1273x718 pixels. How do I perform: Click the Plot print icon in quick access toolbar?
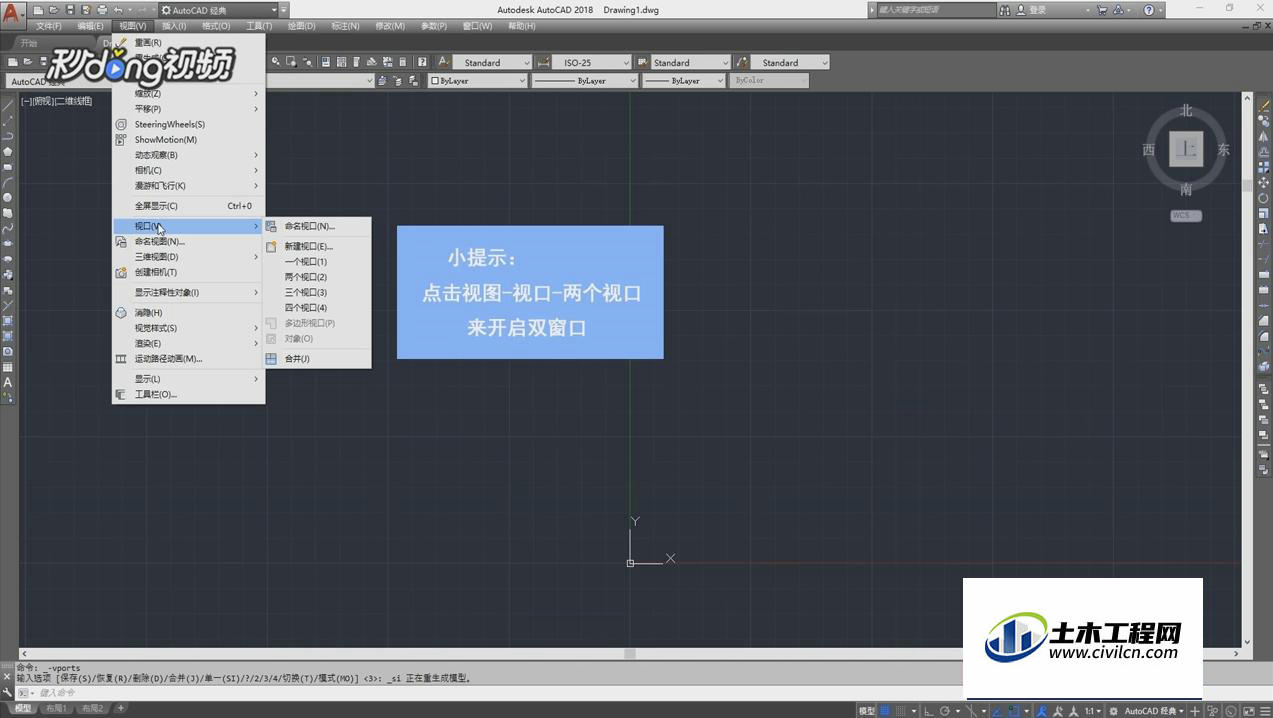(x=102, y=10)
